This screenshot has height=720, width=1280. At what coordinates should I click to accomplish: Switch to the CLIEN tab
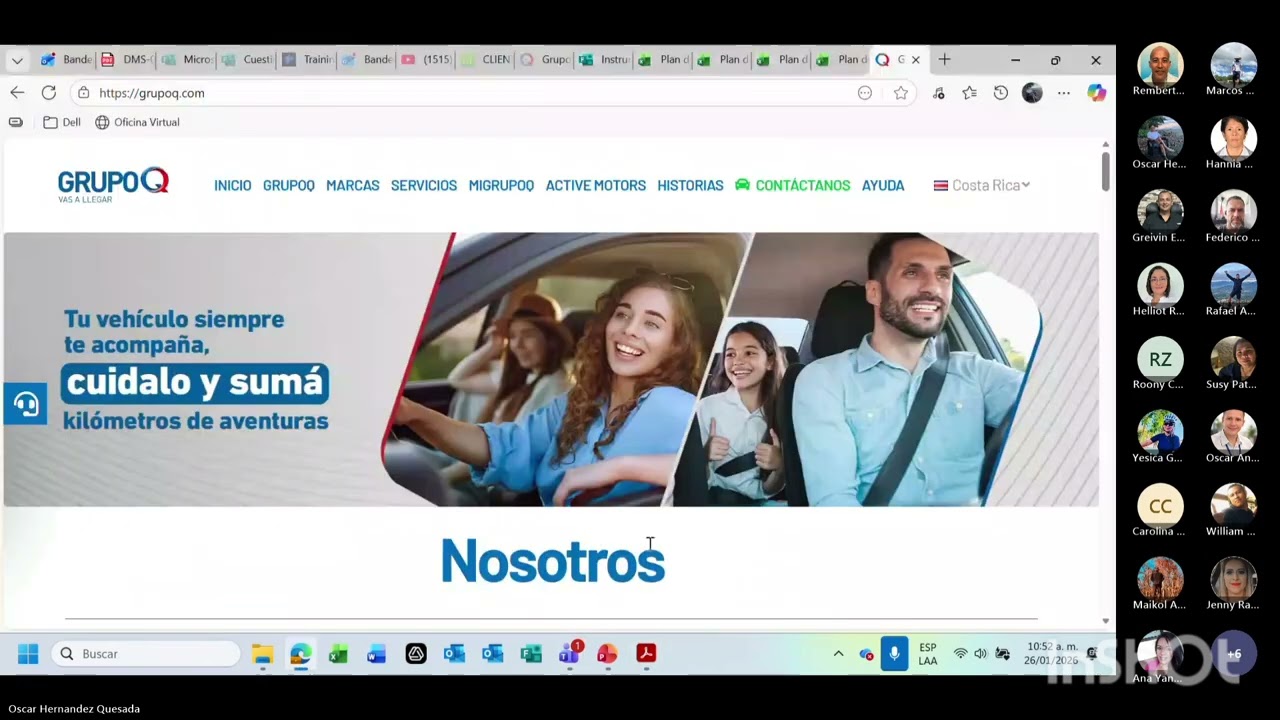pos(486,60)
